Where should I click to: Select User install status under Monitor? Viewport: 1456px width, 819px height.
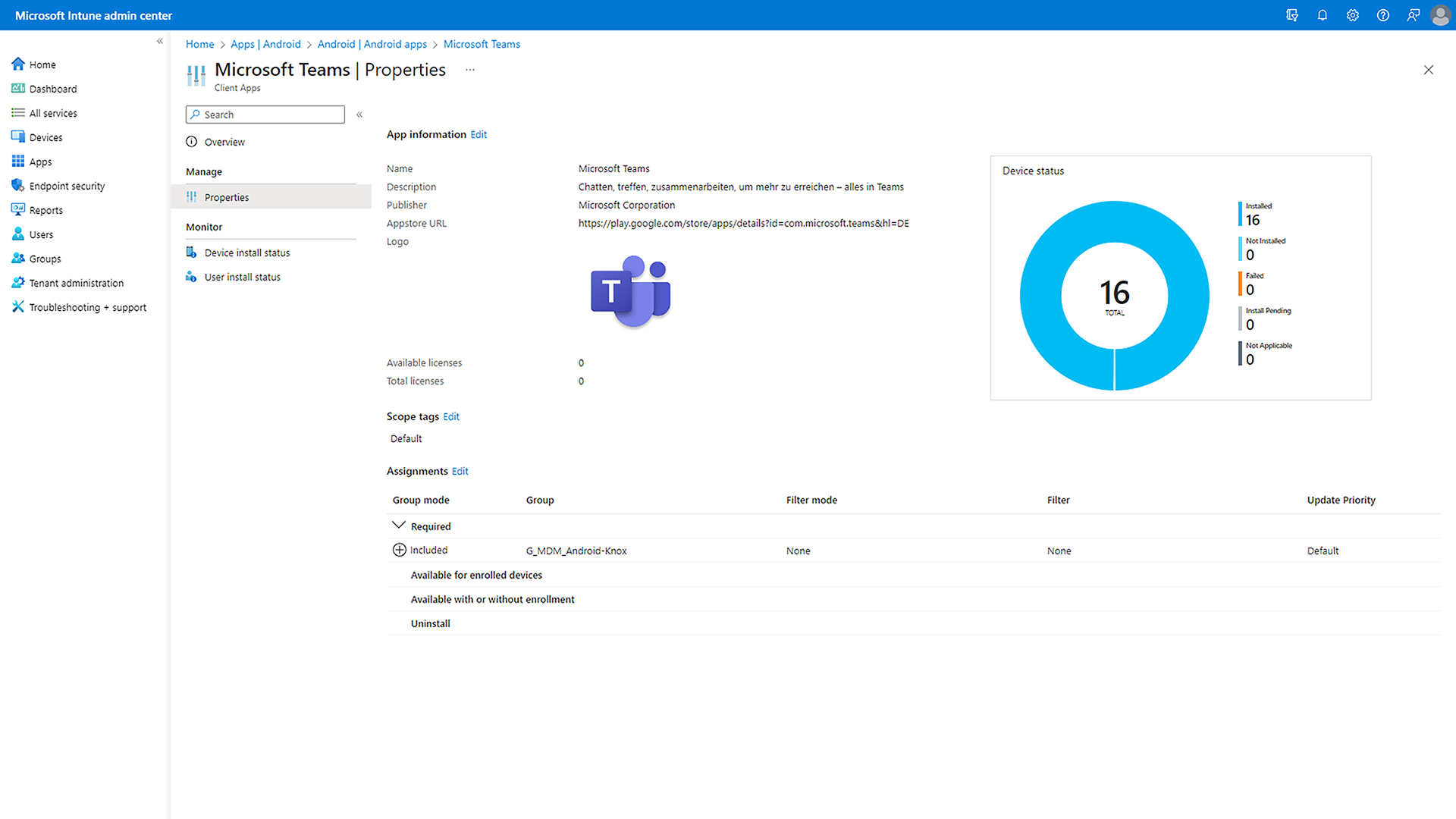242,276
